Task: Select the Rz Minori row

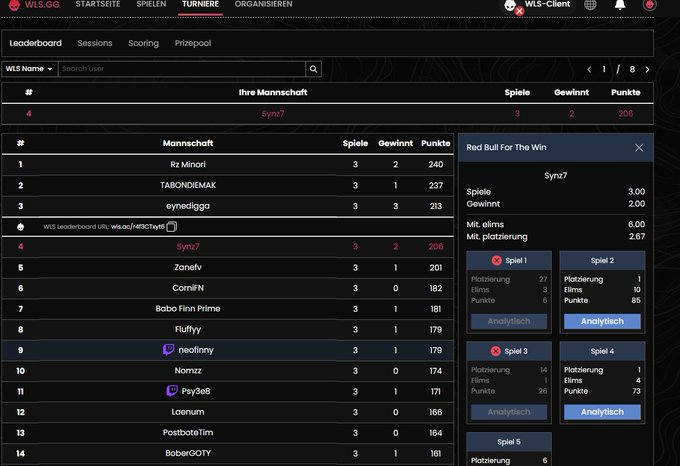Action: 228,165
